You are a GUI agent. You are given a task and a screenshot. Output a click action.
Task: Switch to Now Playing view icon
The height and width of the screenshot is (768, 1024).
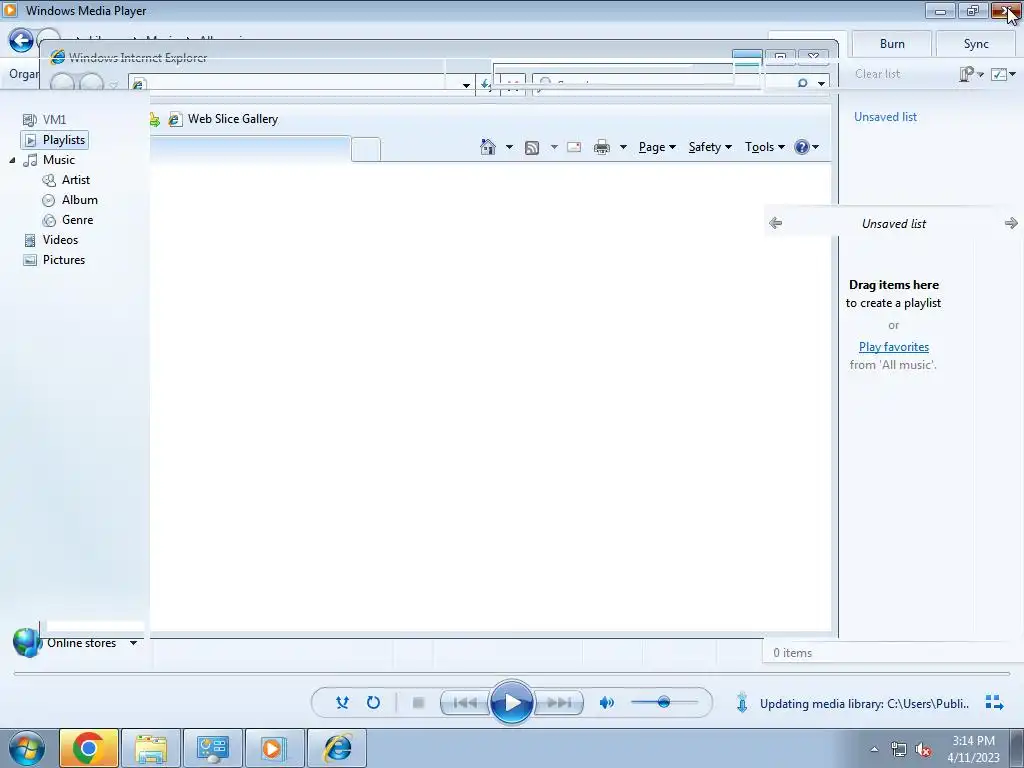(995, 703)
